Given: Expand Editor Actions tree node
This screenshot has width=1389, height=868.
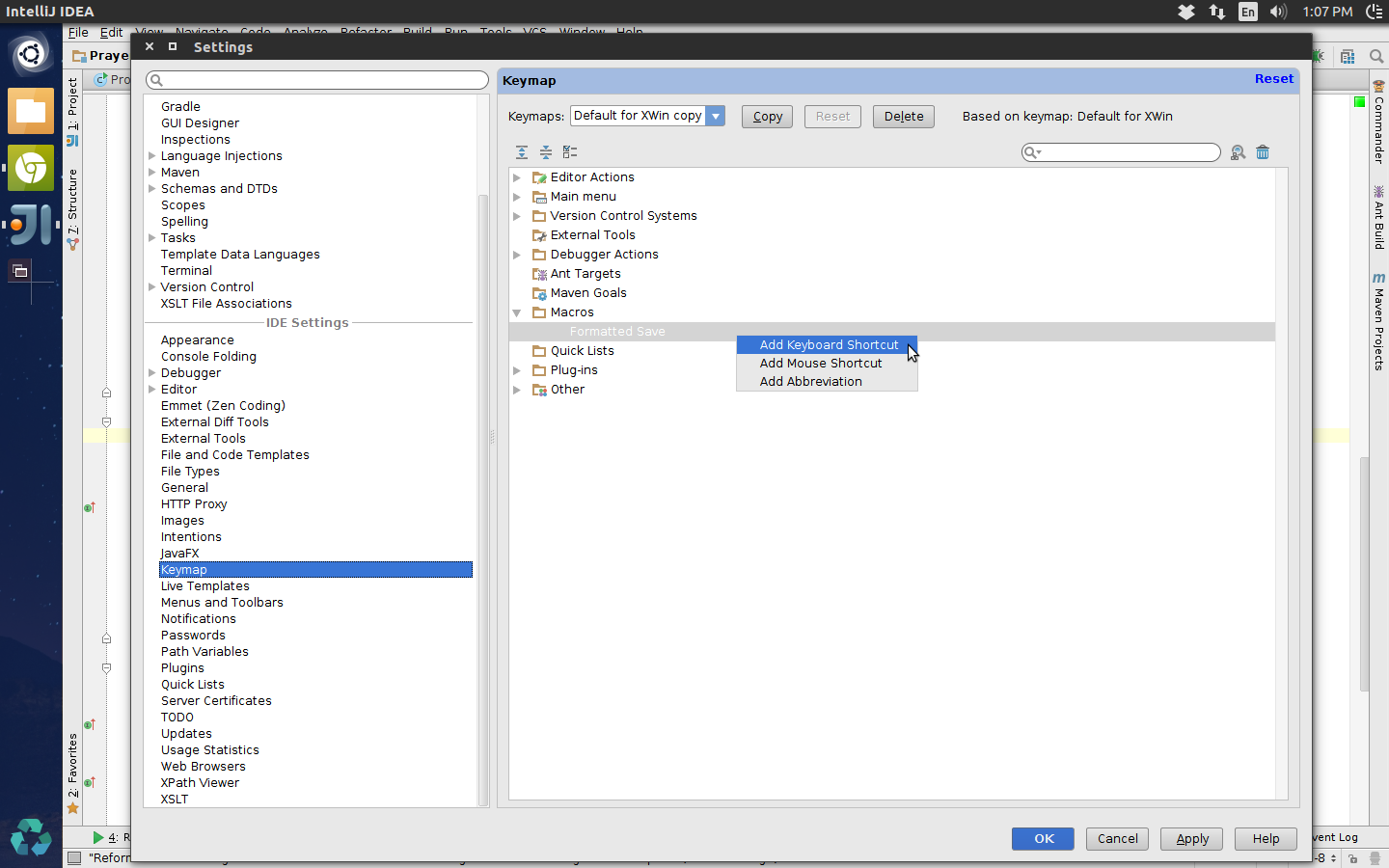Looking at the screenshot, I should pos(517,177).
